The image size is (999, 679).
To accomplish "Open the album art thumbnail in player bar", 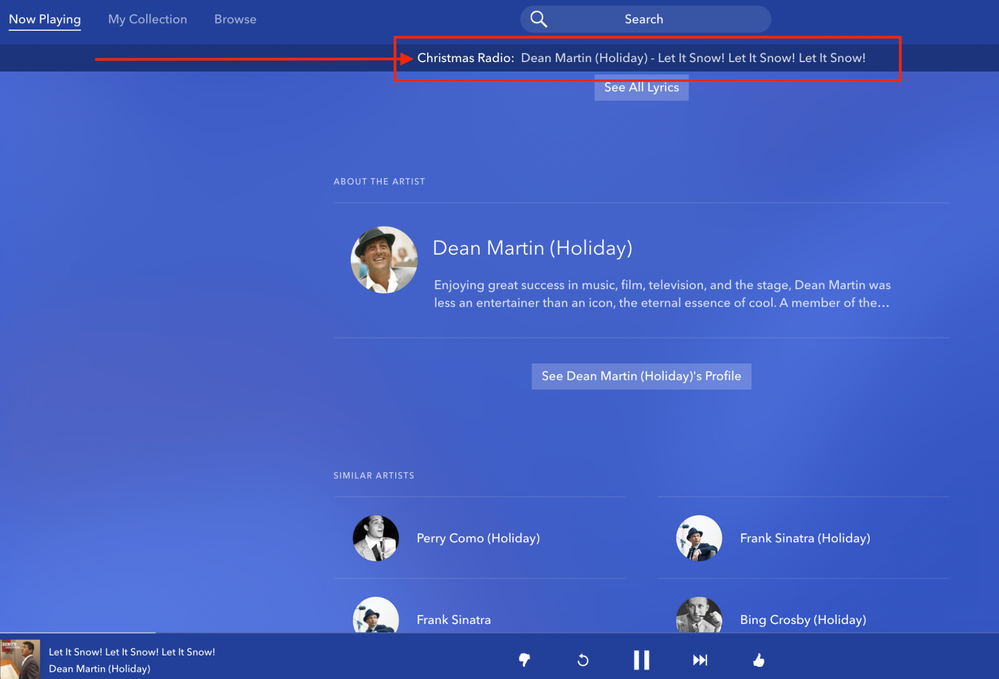I will 20,659.
